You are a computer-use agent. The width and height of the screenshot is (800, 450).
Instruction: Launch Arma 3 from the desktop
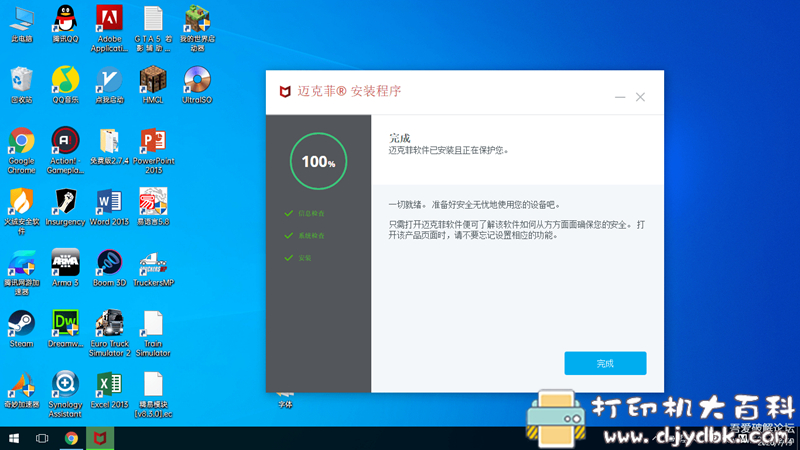click(65, 267)
